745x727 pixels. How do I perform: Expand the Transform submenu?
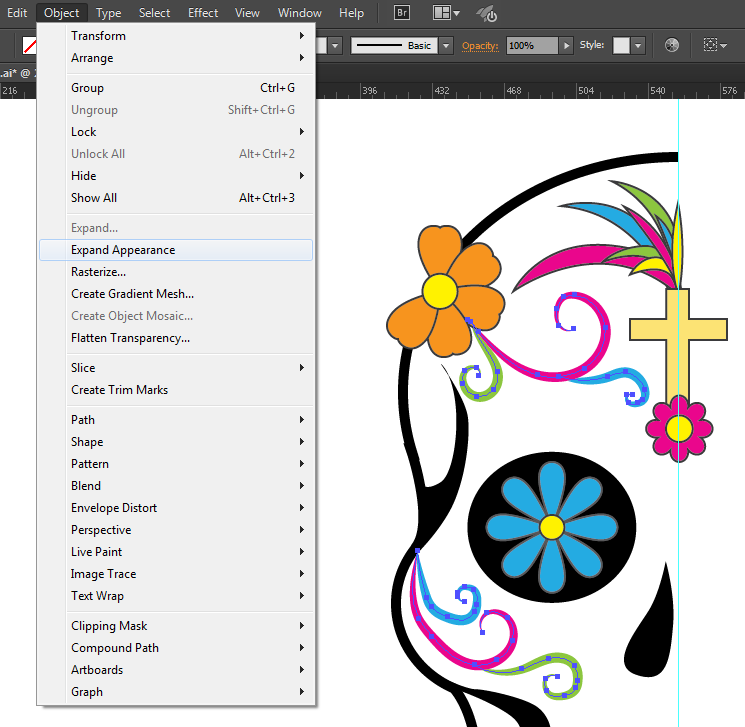pyautogui.click(x=98, y=36)
